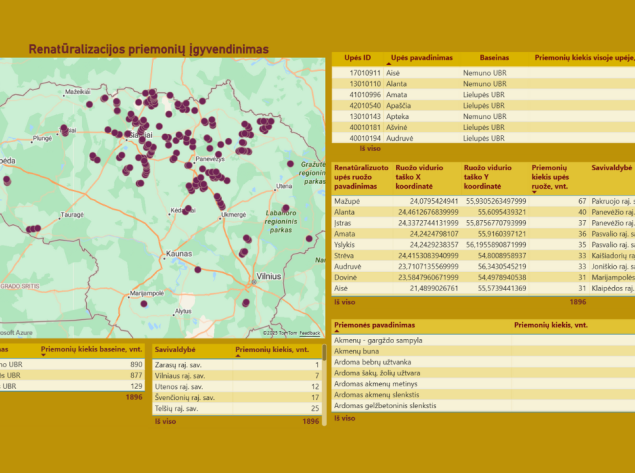
Task: Click the TomTom copyright link on map
Action: 279,332
